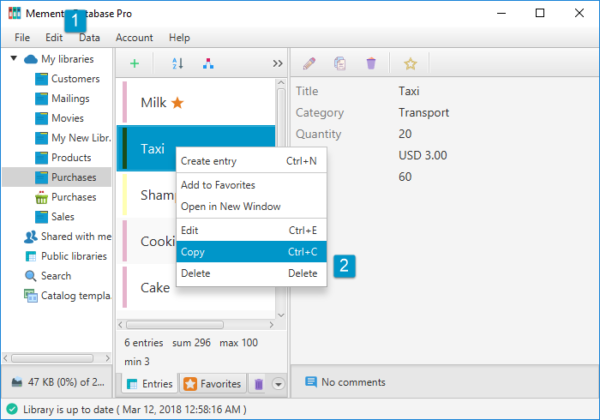Open Search in the sidebar
This screenshot has height=420, width=600.
[56, 276]
